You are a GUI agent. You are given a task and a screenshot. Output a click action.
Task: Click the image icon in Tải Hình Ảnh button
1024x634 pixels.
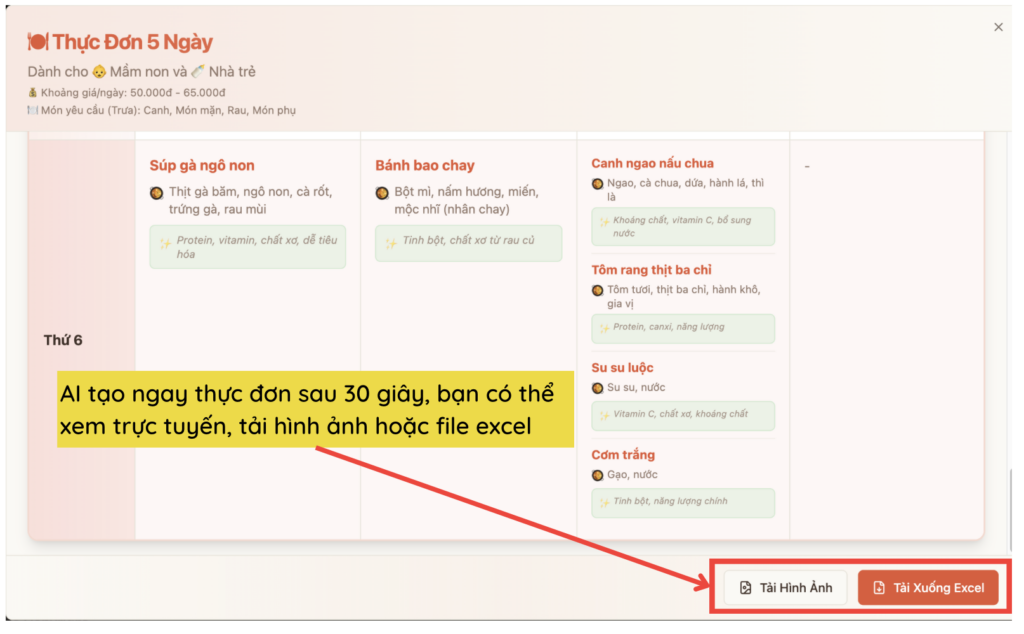click(745, 588)
